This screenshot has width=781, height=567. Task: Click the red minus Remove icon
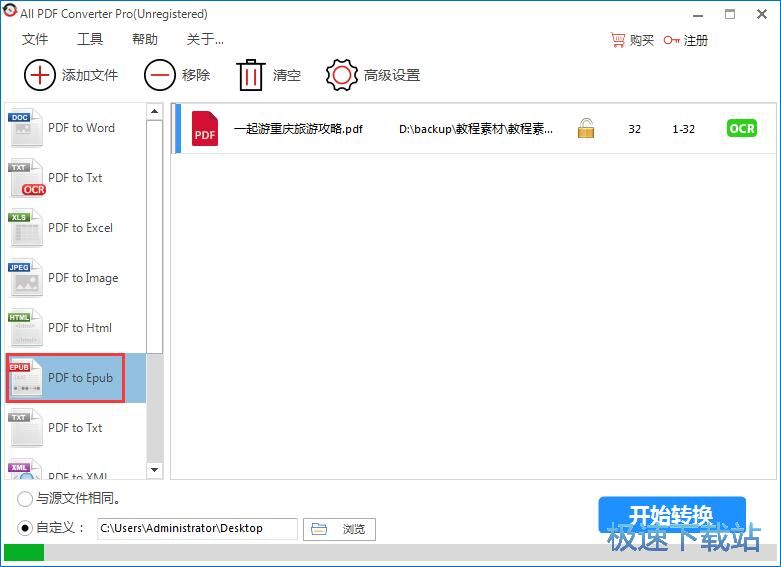159,75
